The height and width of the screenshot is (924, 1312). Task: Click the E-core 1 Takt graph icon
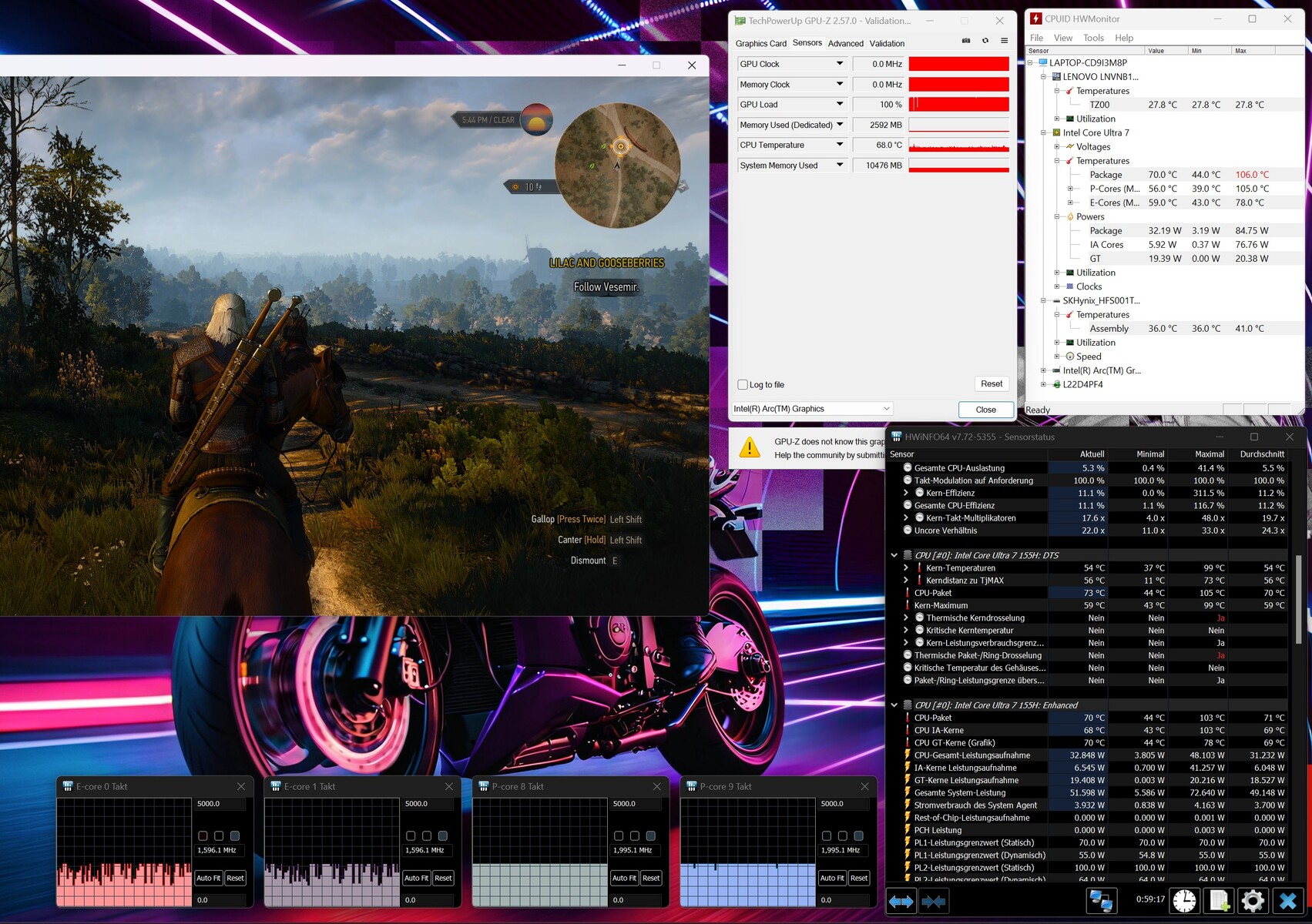[276, 786]
